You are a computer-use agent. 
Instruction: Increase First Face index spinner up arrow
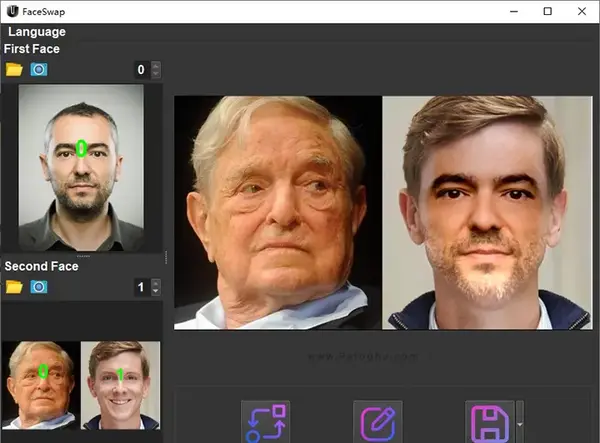(155, 66)
